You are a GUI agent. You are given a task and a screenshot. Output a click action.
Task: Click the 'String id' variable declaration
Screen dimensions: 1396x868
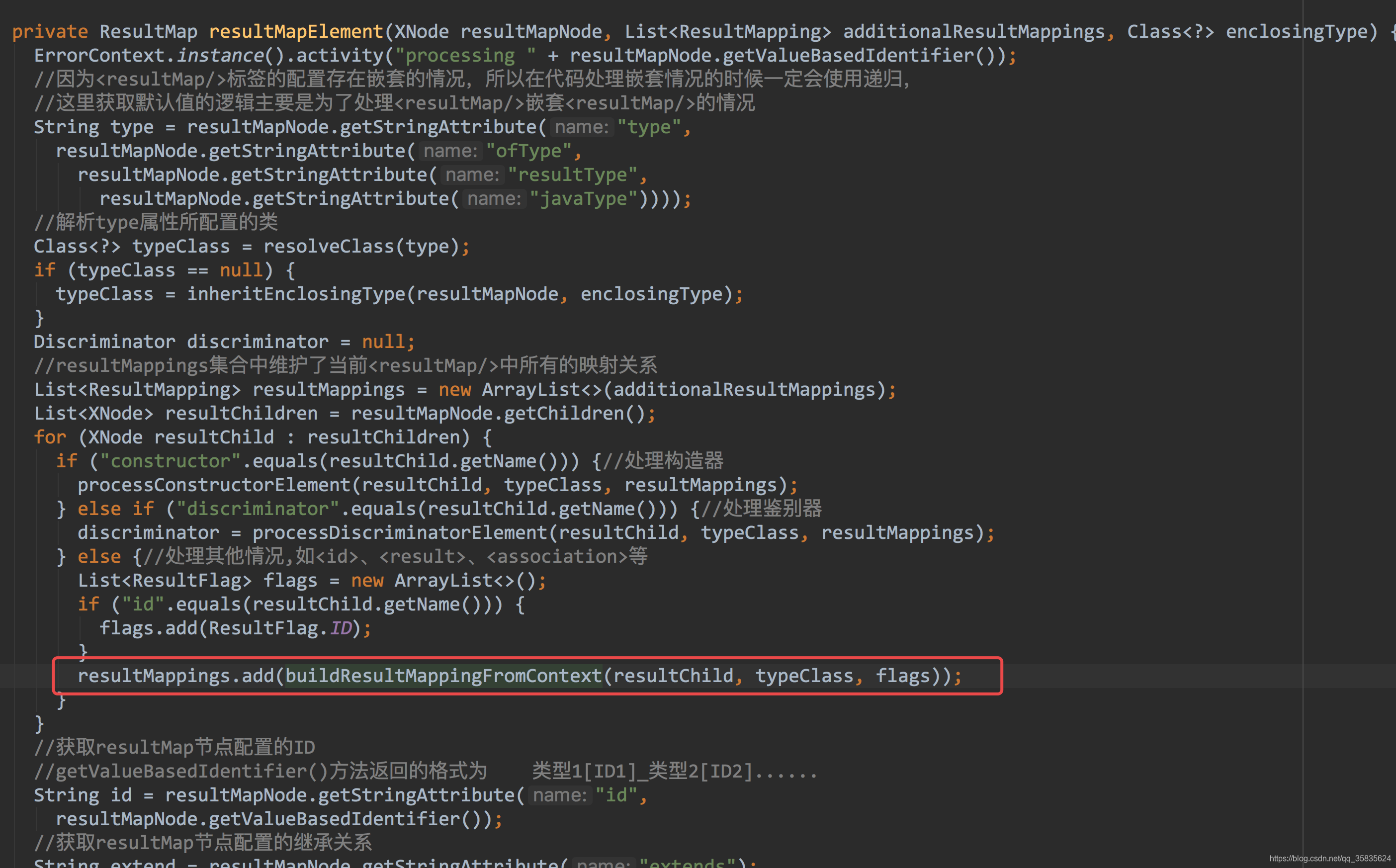83,795
